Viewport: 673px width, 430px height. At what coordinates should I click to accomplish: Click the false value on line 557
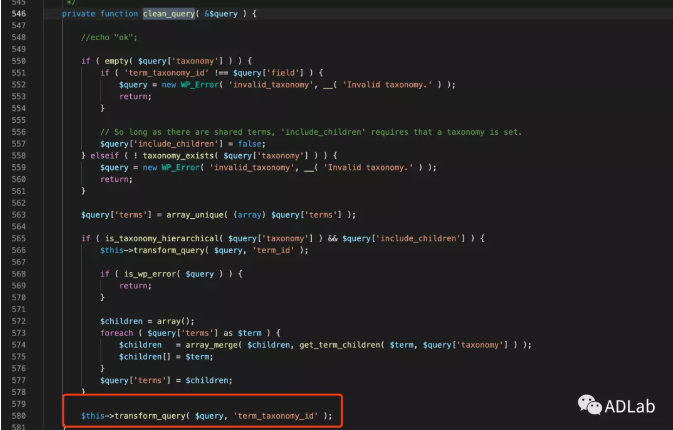pos(220,143)
